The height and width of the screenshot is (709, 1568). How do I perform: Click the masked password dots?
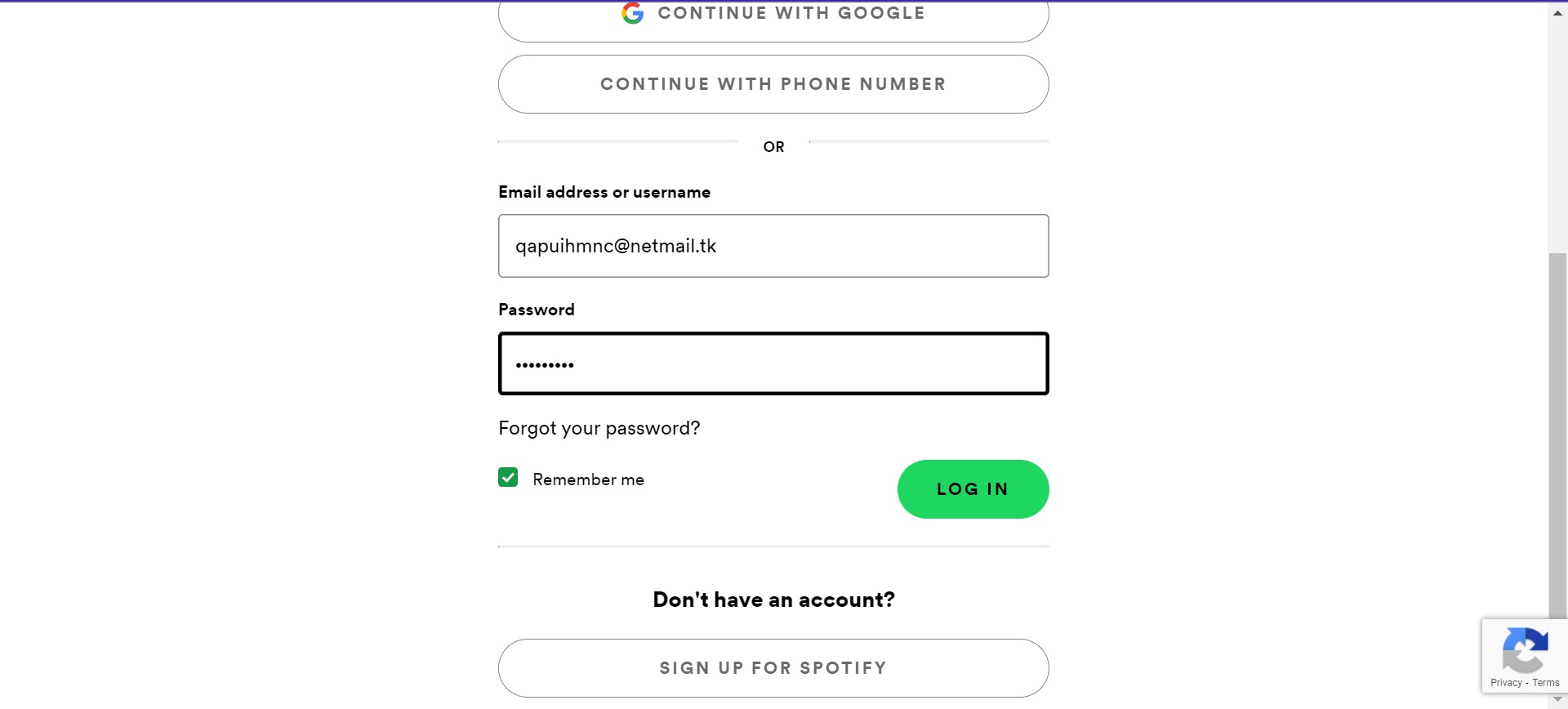(x=545, y=365)
